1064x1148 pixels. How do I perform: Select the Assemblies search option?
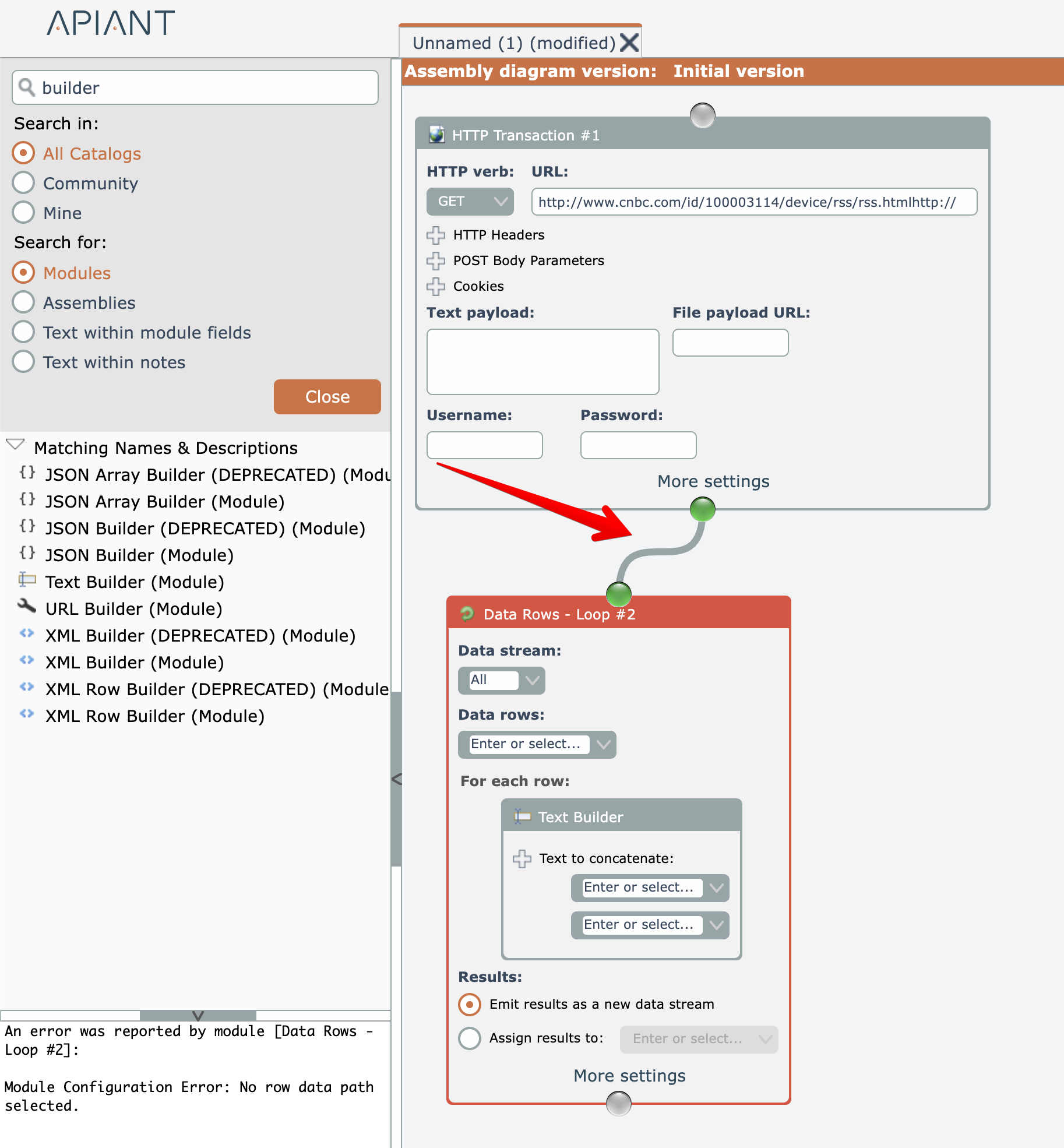[23, 302]
